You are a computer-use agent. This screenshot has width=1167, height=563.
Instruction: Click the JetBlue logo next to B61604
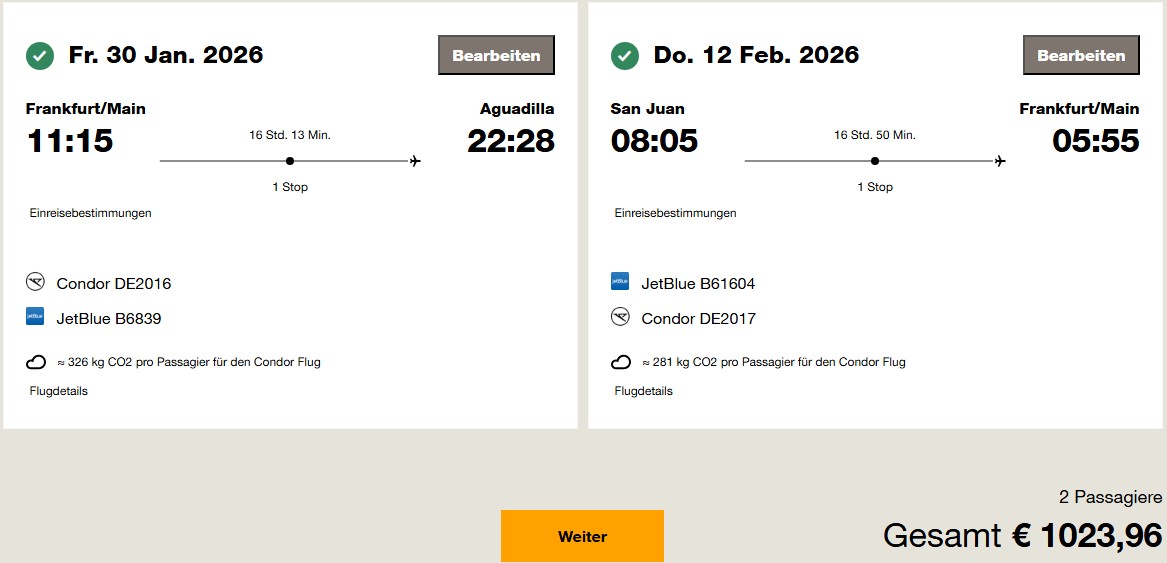pos(620,282)
